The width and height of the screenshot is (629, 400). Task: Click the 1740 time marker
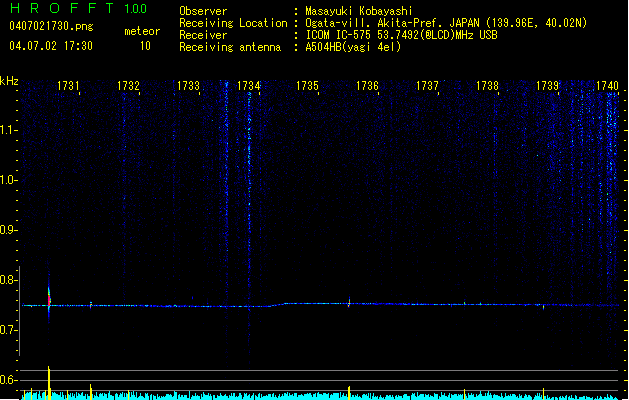point(607,86)
